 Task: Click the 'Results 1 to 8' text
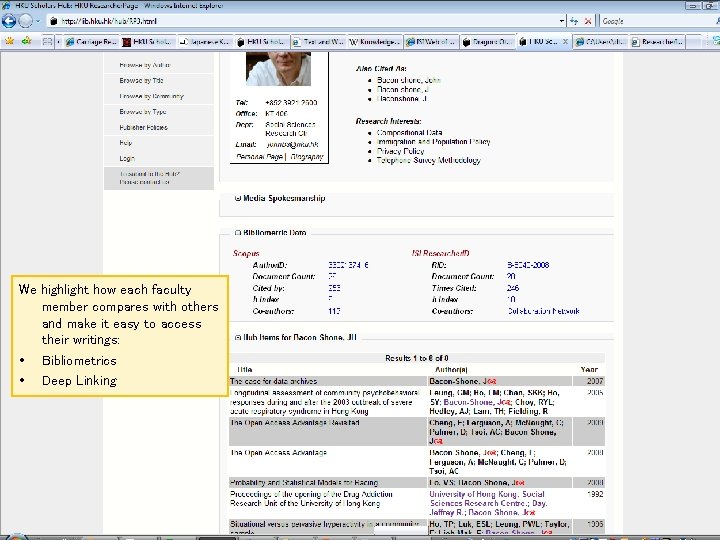click(x=416, y=358)
